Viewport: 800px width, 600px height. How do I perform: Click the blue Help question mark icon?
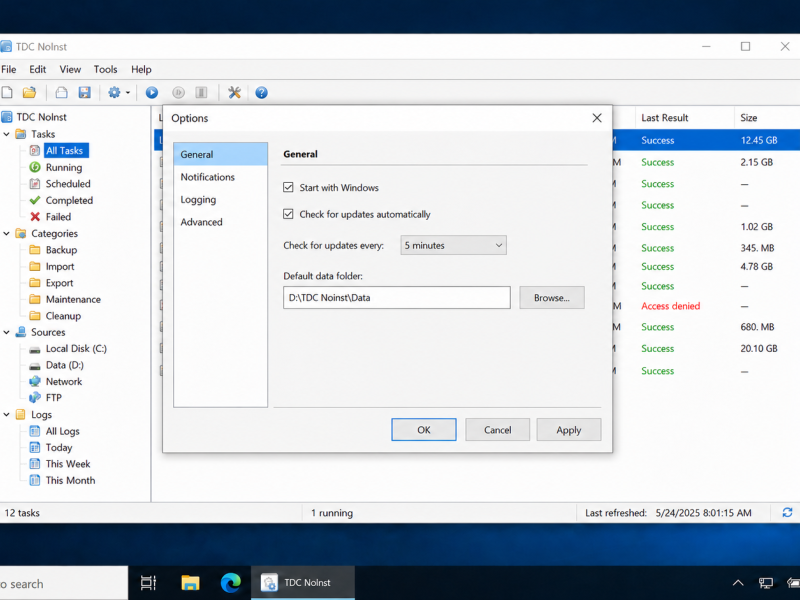[261, 92]
